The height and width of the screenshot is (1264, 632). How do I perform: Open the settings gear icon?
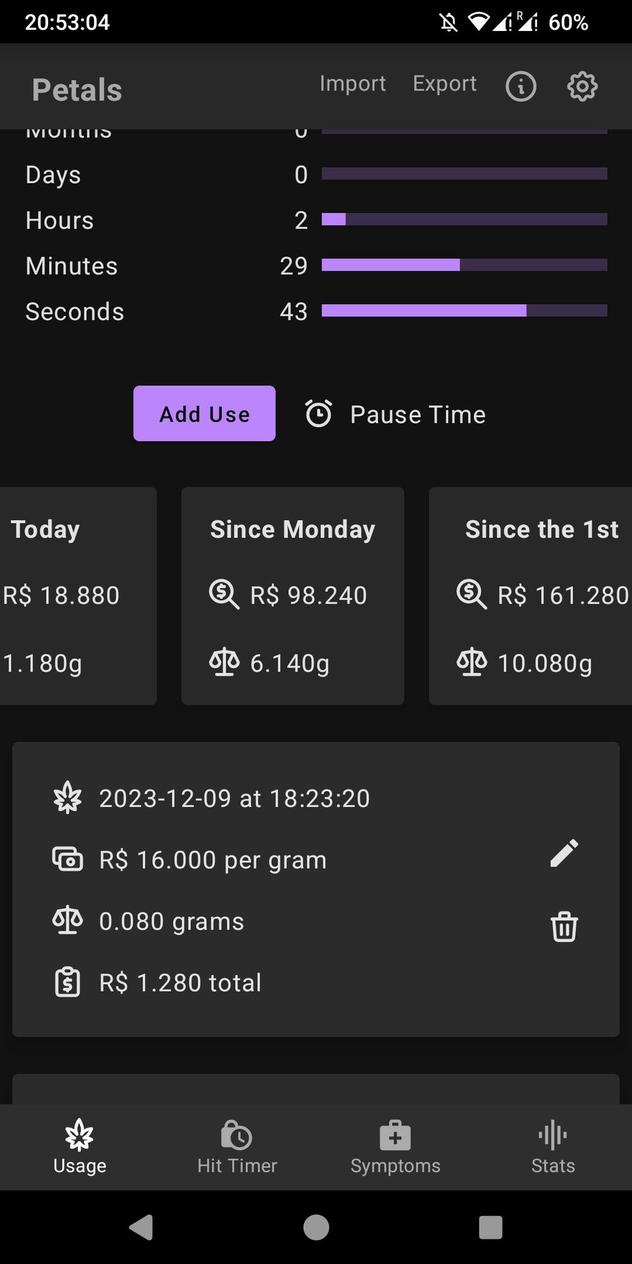582,86
